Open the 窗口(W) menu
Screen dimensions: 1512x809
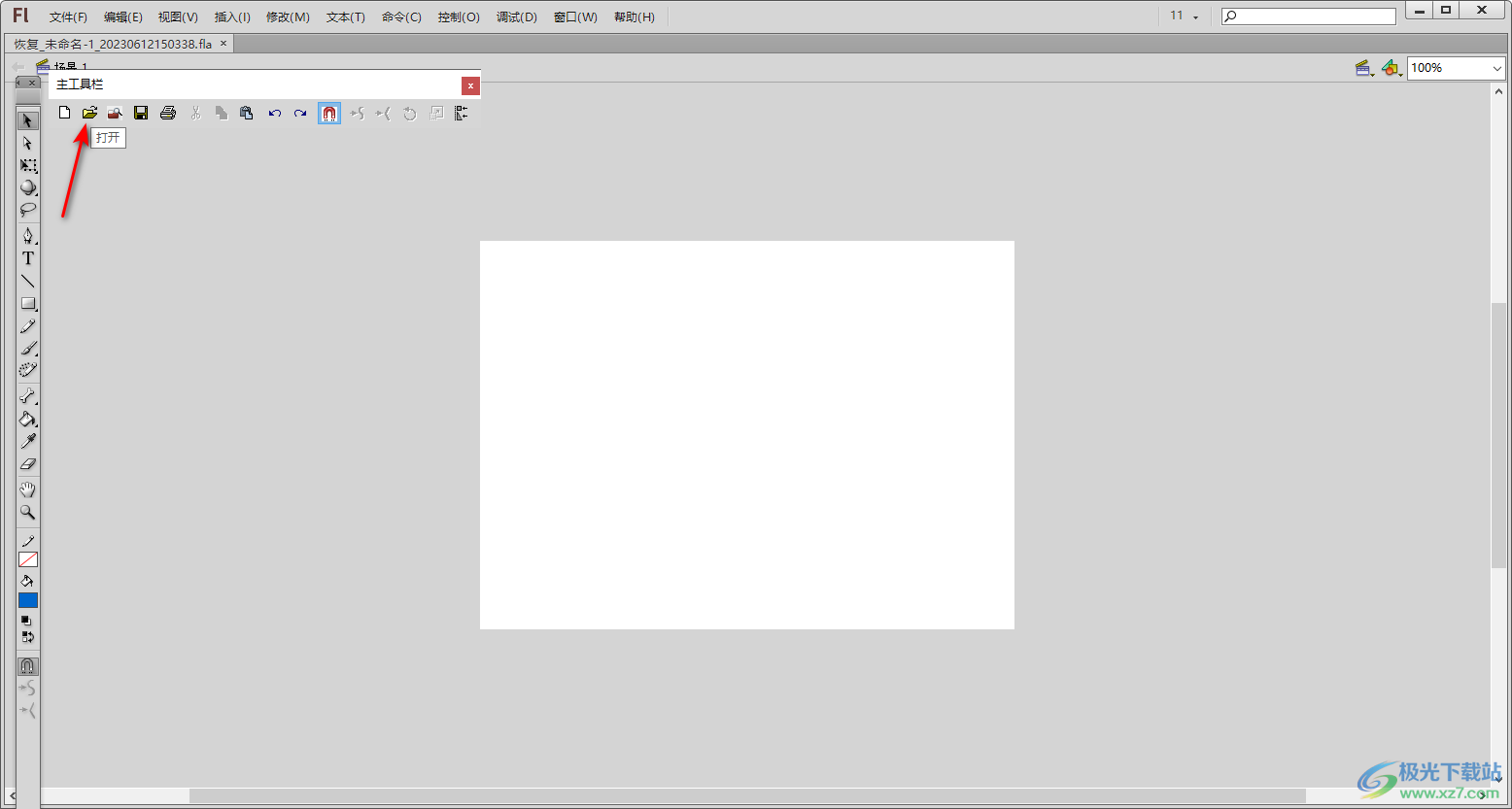(x=575, y=17)
